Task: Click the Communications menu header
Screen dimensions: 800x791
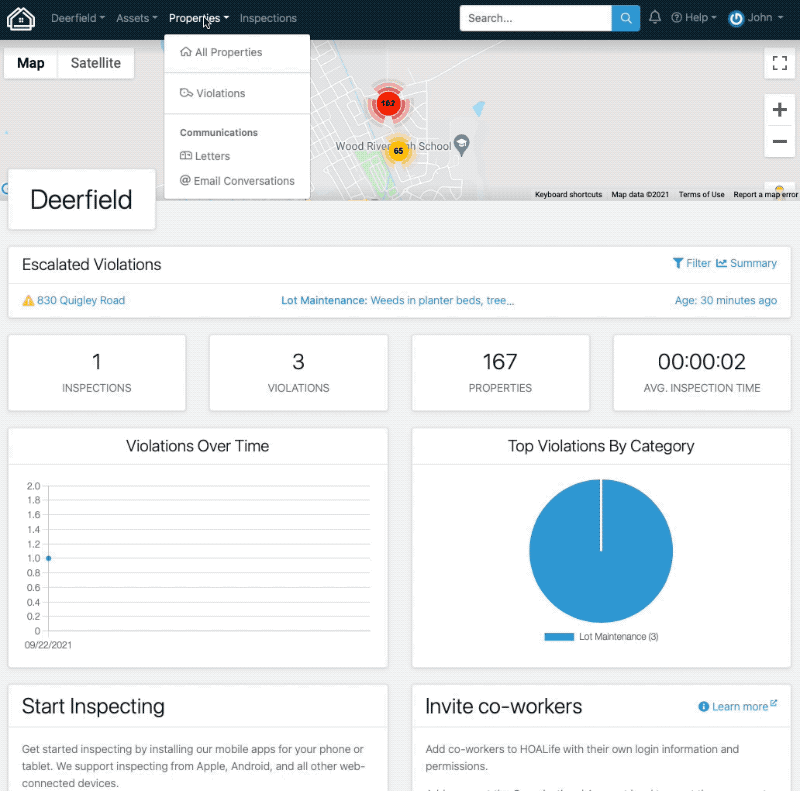Action: click(219, 133)
